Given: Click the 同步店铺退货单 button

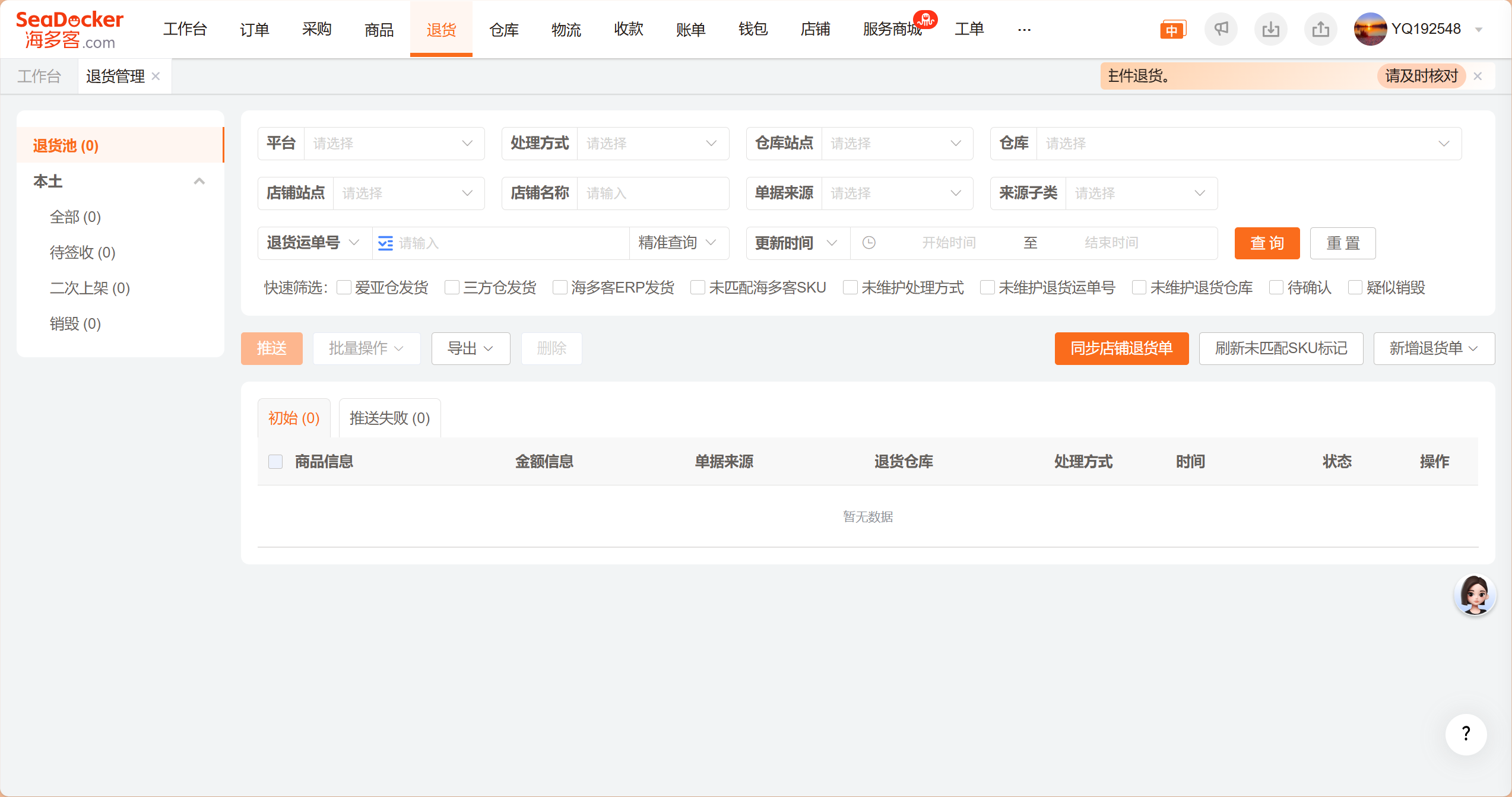Looking at the screenshot, I should pos(1121,348).
